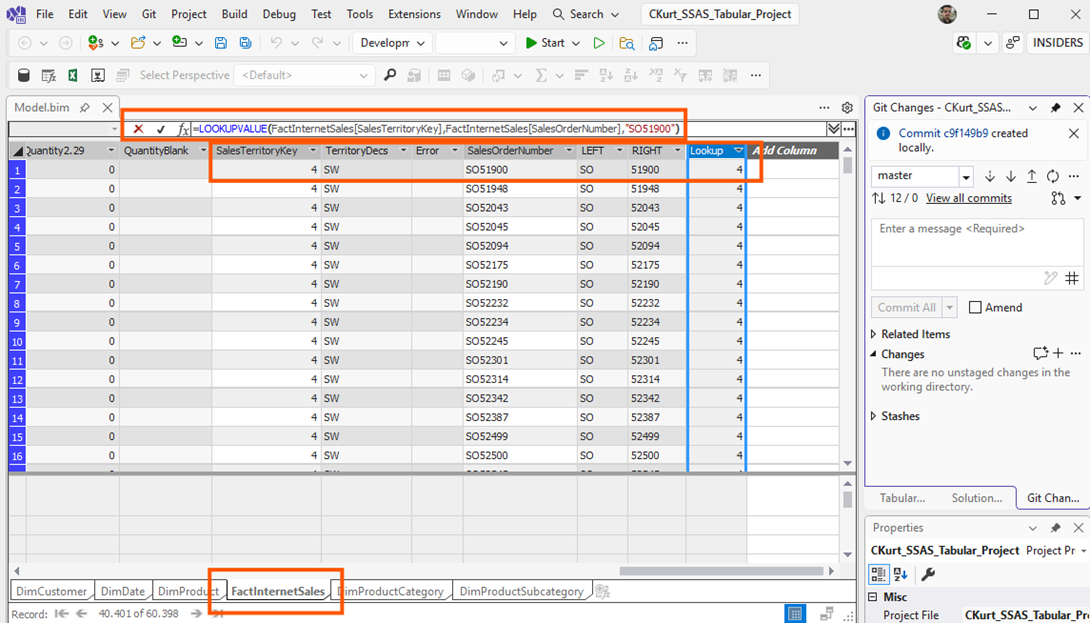Image resolution: width=1090 pixels, height=623 pixels.
Task: Open the Lookup column filter dropdown
Action: [738, 151]
